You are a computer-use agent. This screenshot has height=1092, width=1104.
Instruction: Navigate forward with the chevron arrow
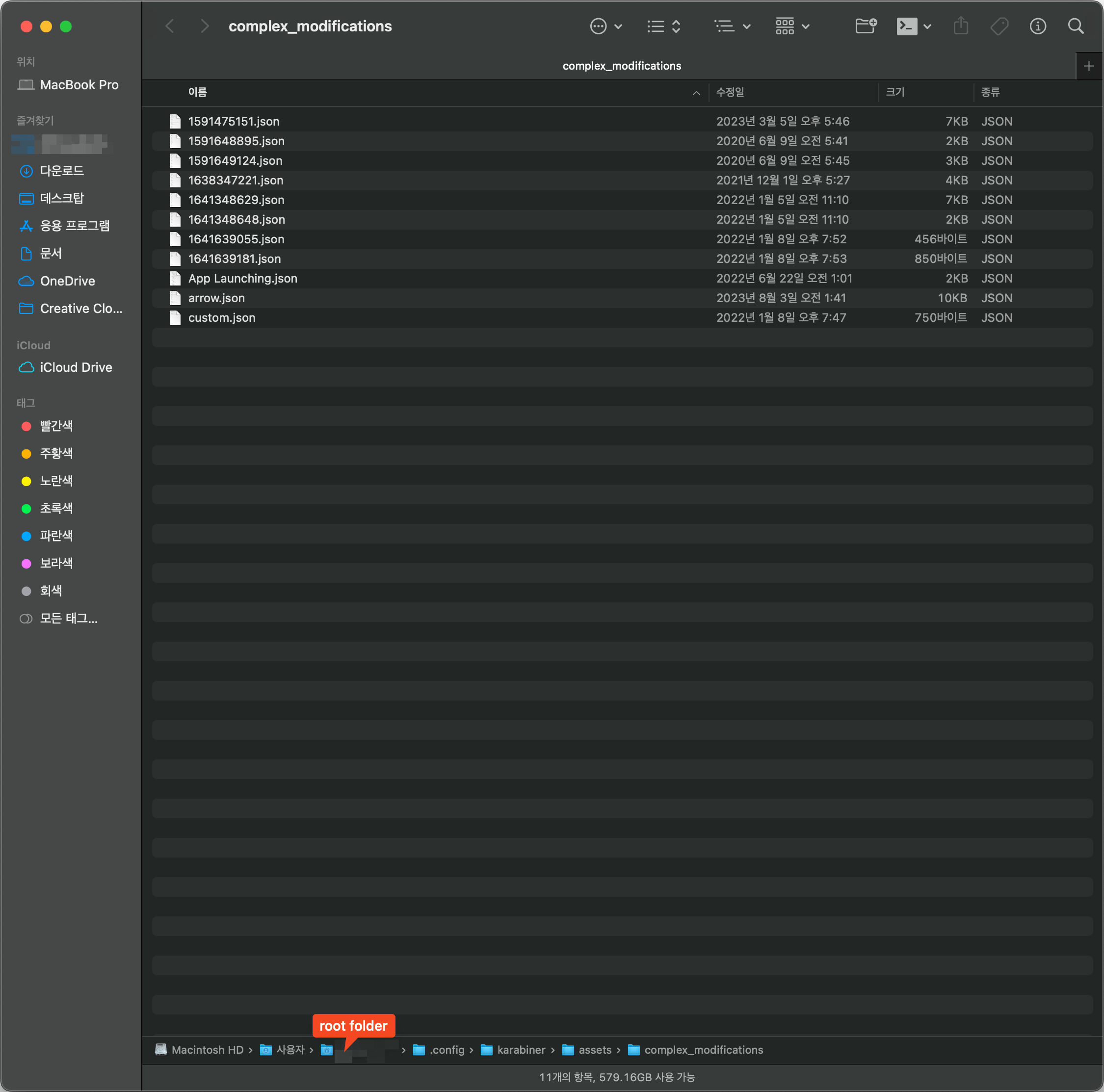tap(205, 26)
